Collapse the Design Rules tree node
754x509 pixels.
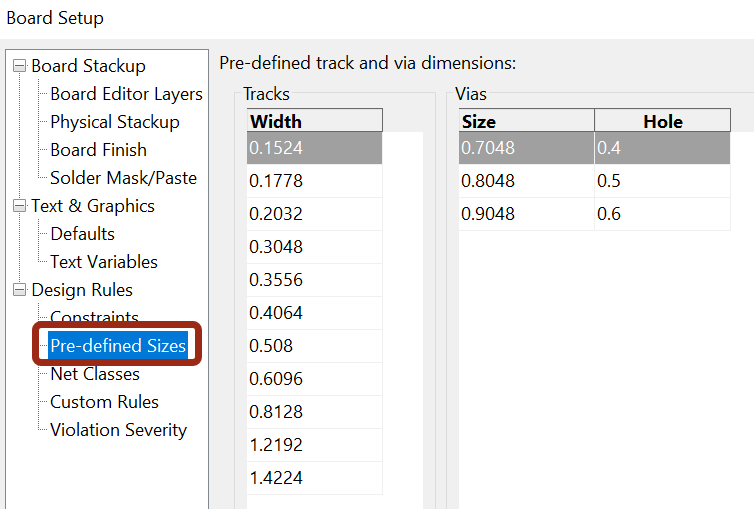click(19, 290)
